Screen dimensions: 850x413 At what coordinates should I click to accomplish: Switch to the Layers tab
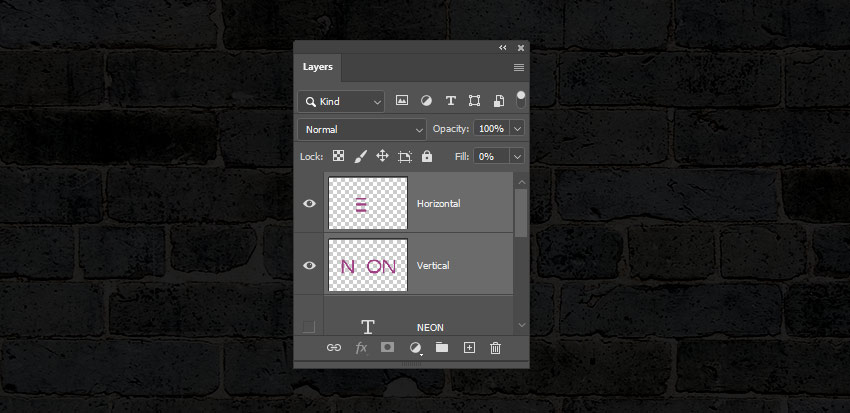[x=318, y=67]
